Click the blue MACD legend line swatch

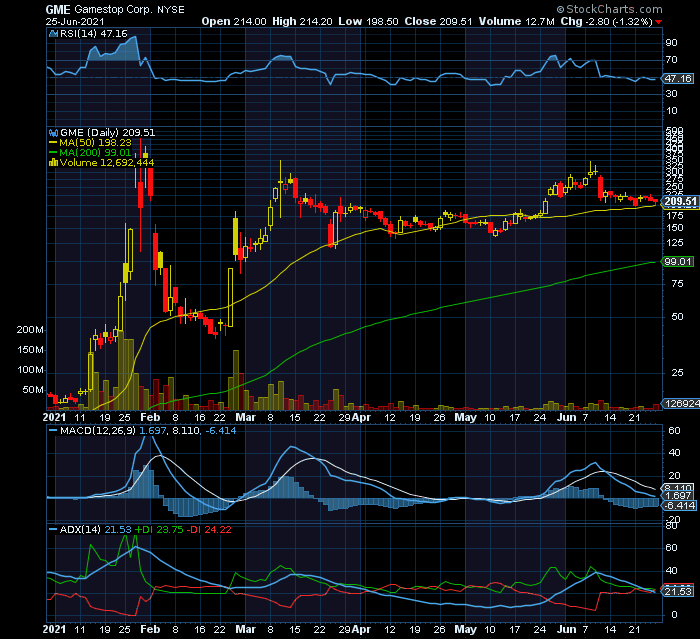pos(53,430)
